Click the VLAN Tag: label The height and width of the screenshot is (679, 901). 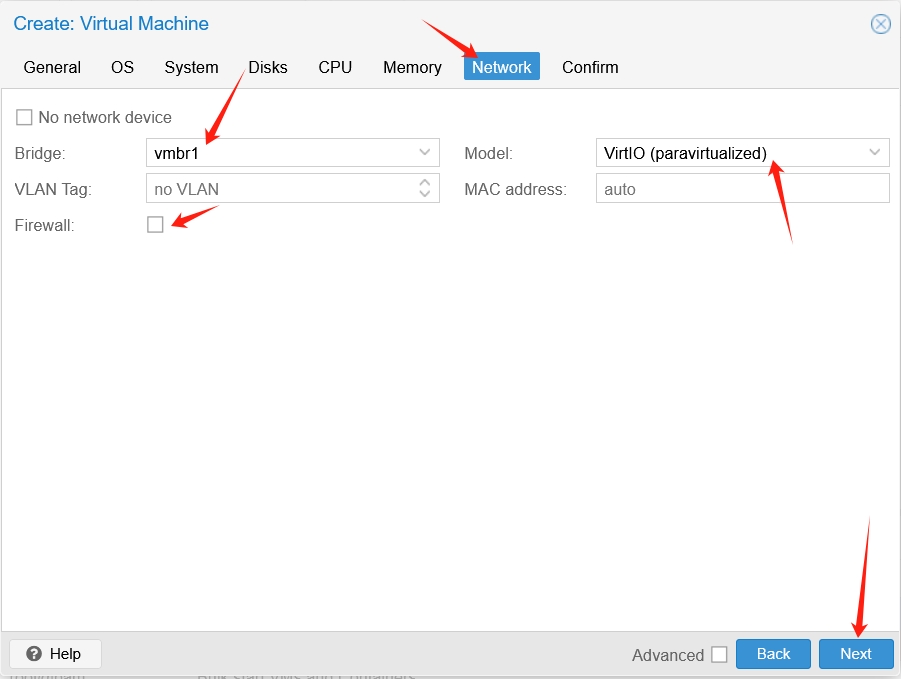pos(53,189)
